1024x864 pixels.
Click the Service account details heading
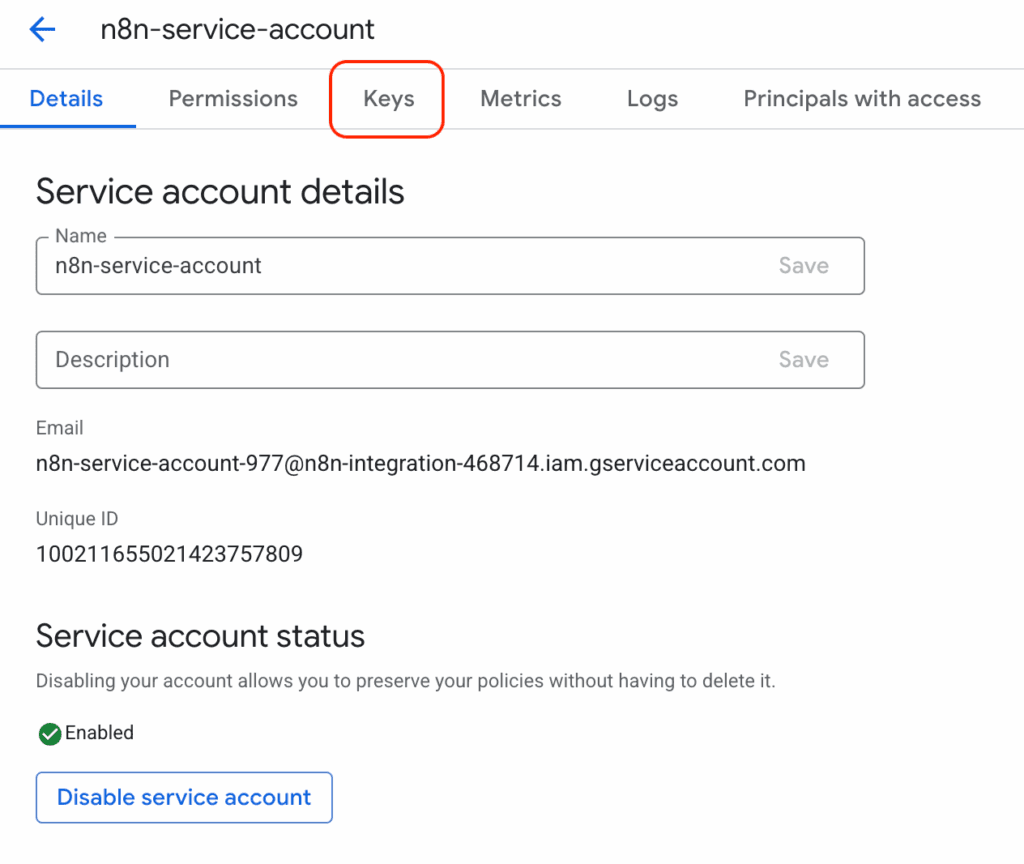220,191
